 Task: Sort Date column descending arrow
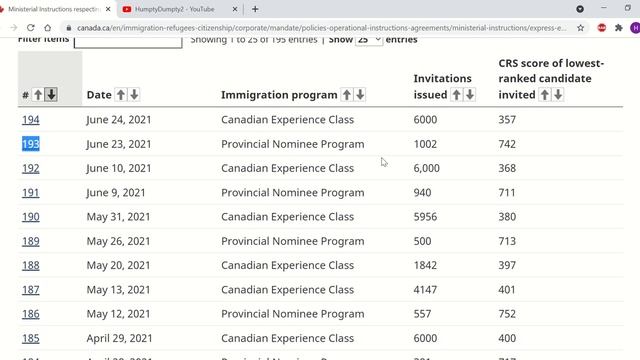point(134,95)
